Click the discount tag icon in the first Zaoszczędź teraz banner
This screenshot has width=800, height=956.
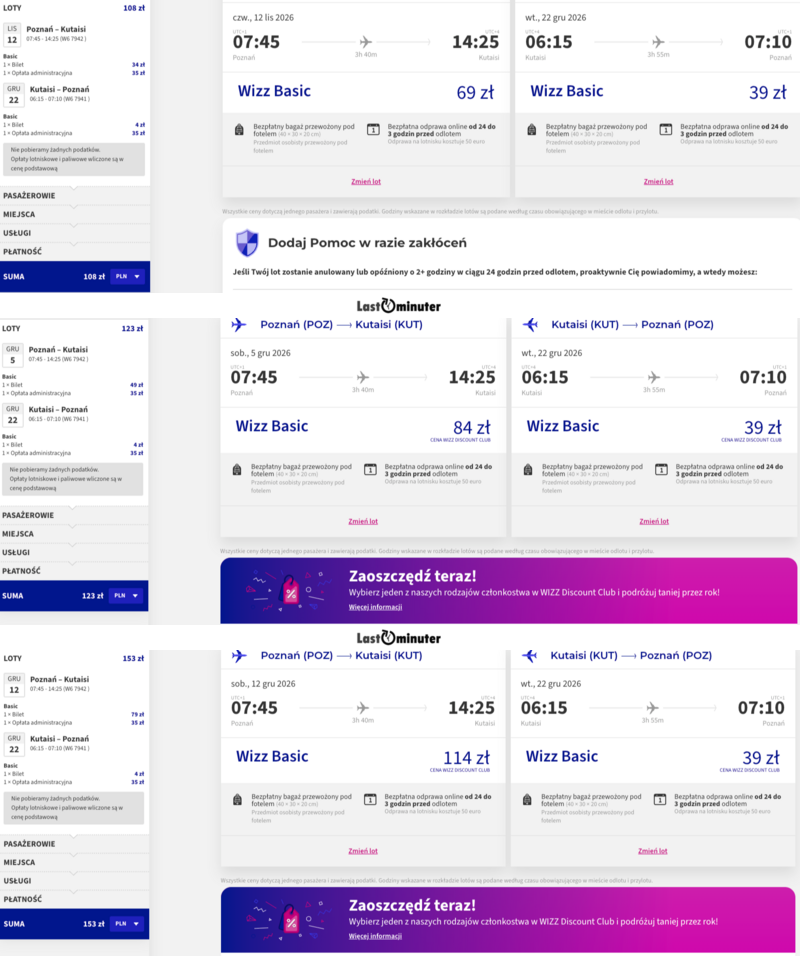click(290, 591)
